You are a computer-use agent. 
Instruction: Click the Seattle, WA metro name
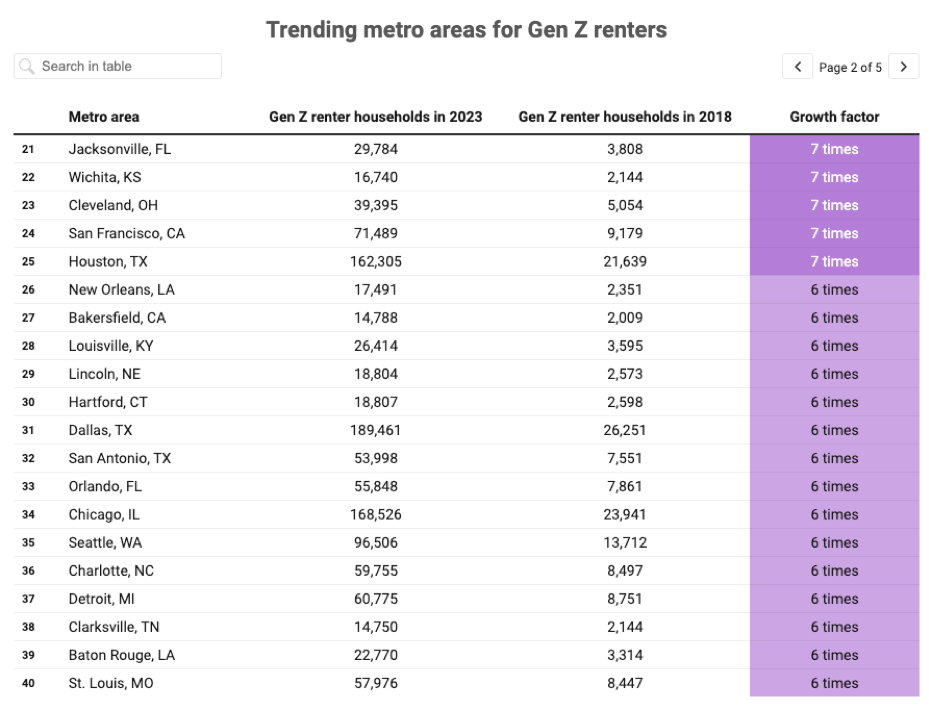click(x=105, y=543)
